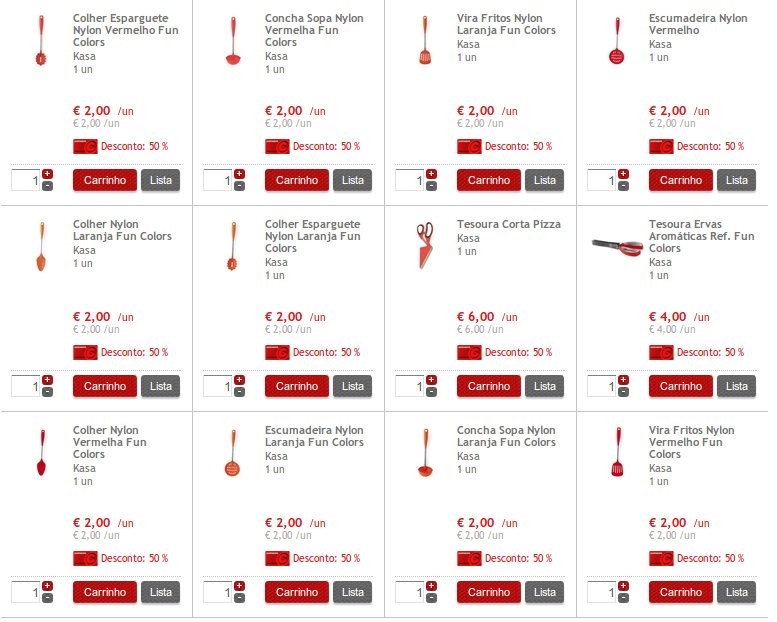777x622 pixels.
Task: Increase quantity for Escumadeira Nylon Laranja
Action: coord(239,586)
